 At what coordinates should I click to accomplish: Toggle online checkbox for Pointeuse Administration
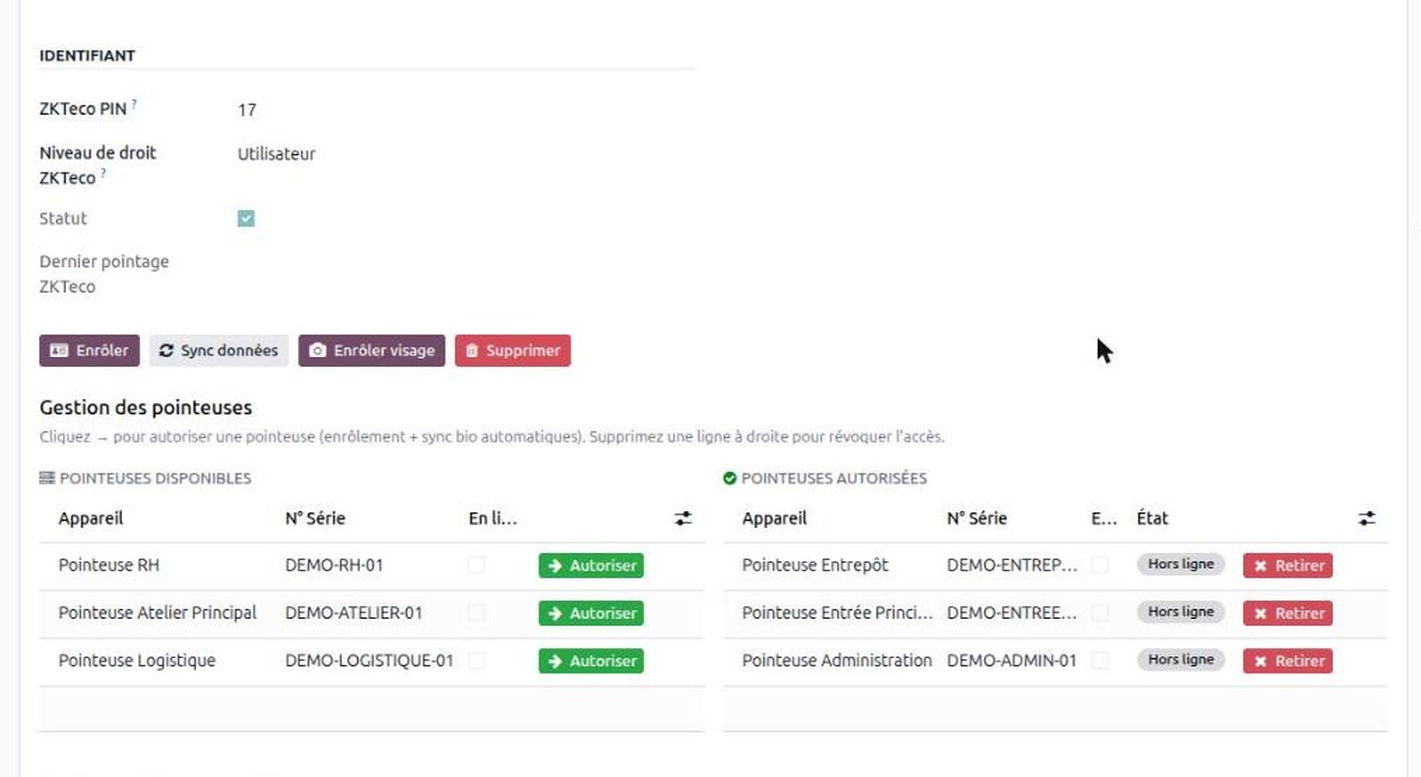click(x=1100, y=661)
